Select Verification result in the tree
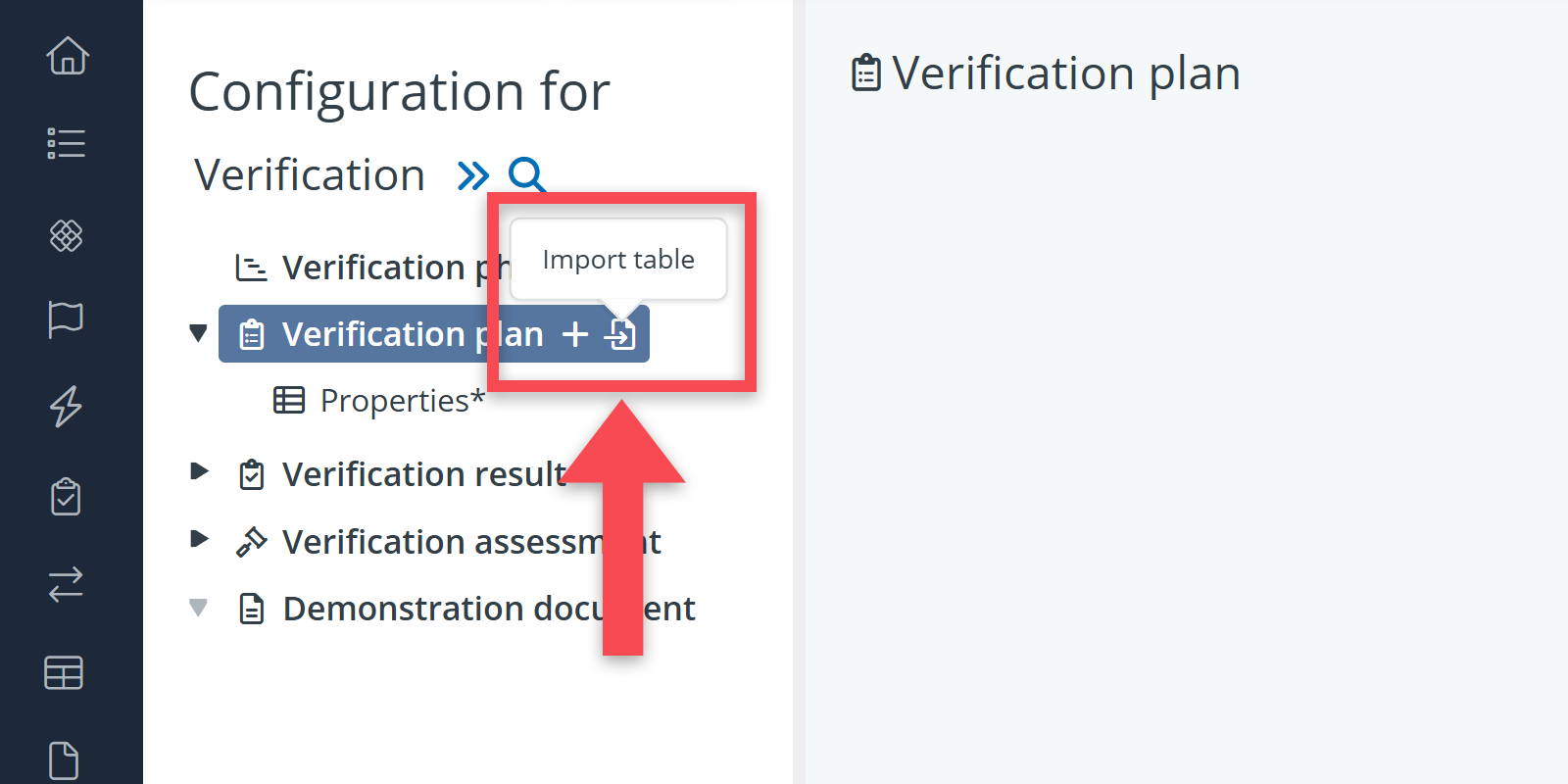The image size is (1568, 784). point(421,475)
